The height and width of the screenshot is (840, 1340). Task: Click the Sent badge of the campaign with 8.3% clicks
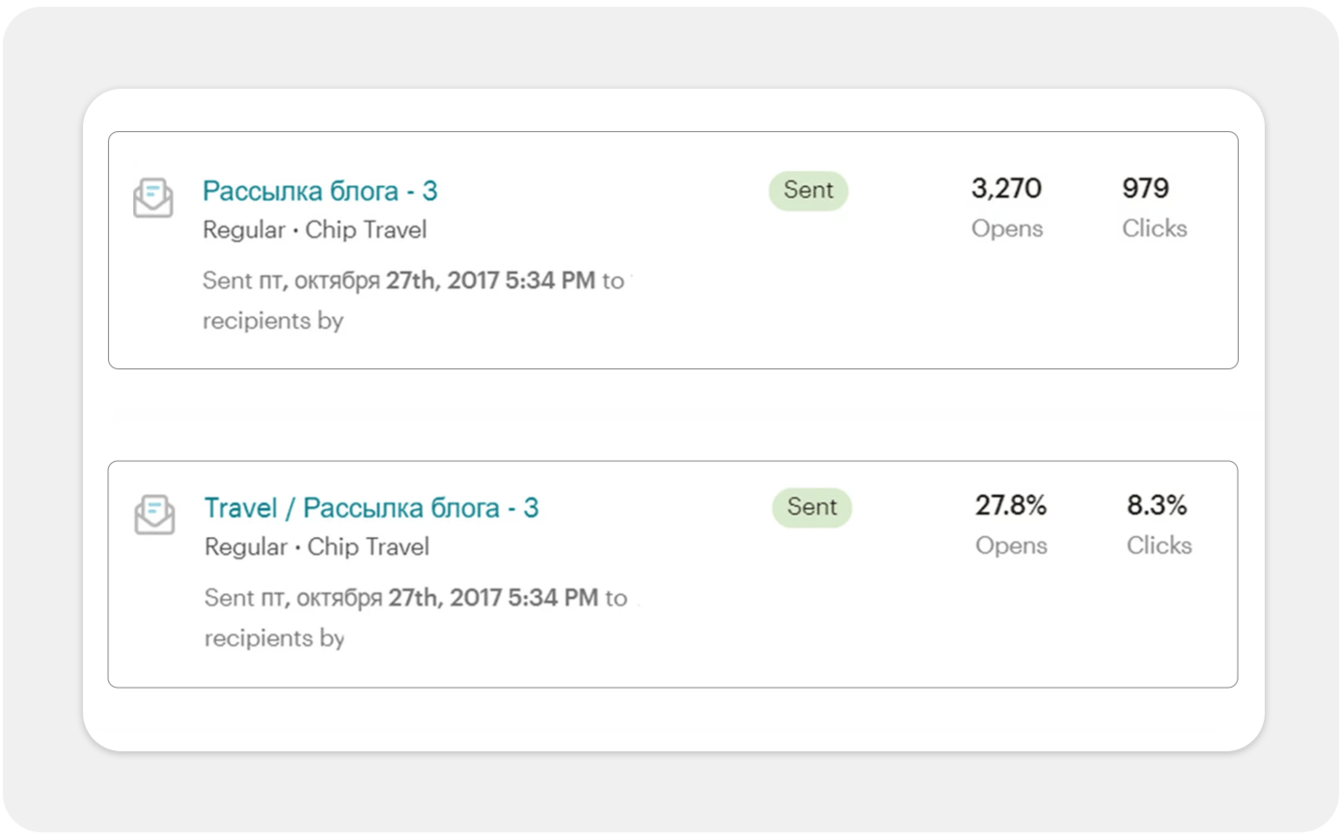pyautogui.click(x=811, y=508)
